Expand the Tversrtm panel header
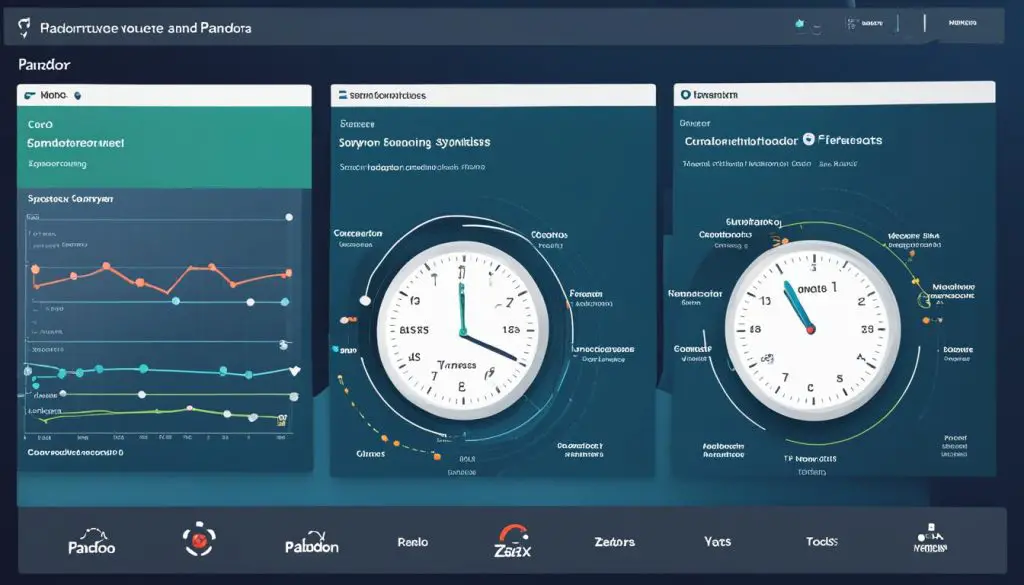The width and height of the screenshot is (1024, 585). 830,94
